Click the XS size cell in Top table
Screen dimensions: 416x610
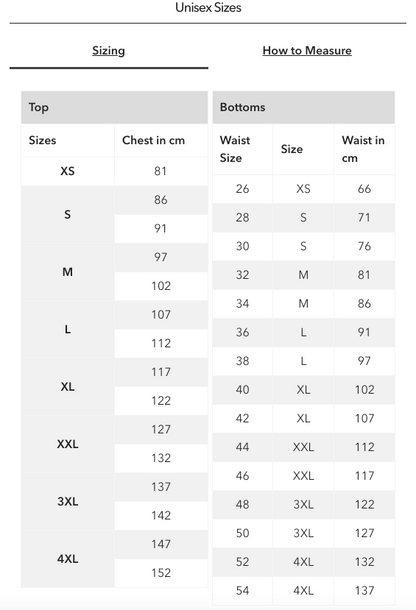pyautogui.click(x=68, y=171)
